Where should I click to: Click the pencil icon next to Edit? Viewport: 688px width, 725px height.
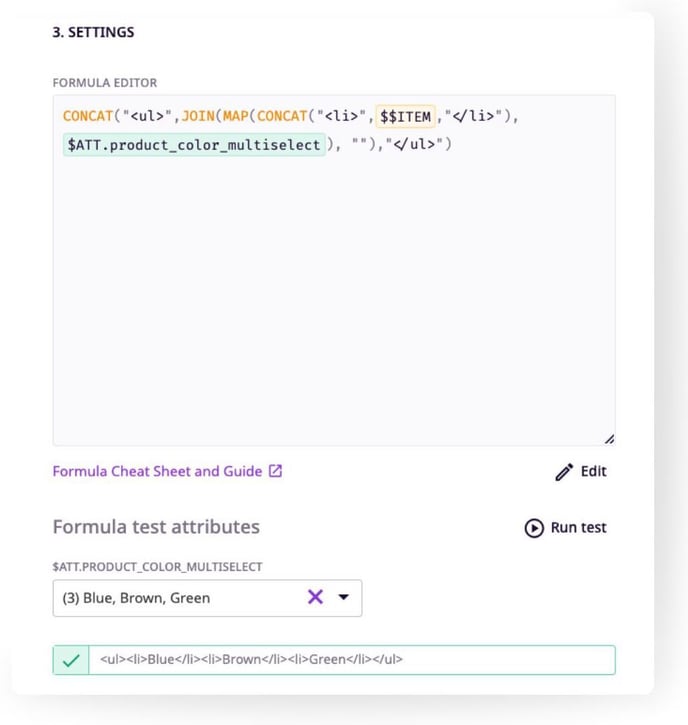564,472
